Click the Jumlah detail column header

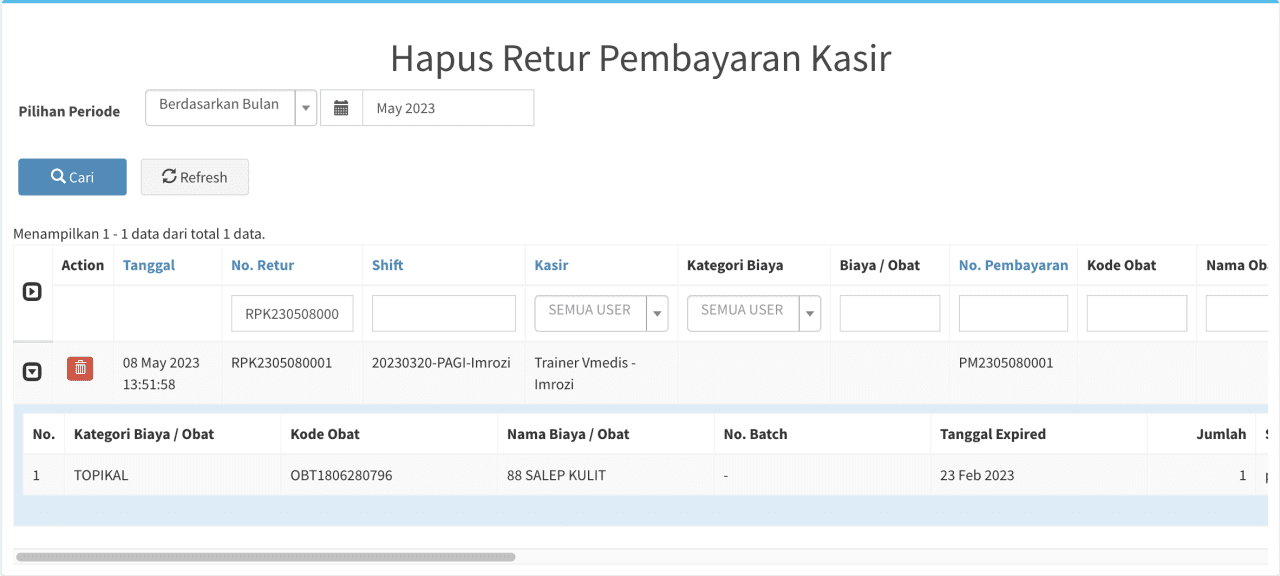[1221, 434]
